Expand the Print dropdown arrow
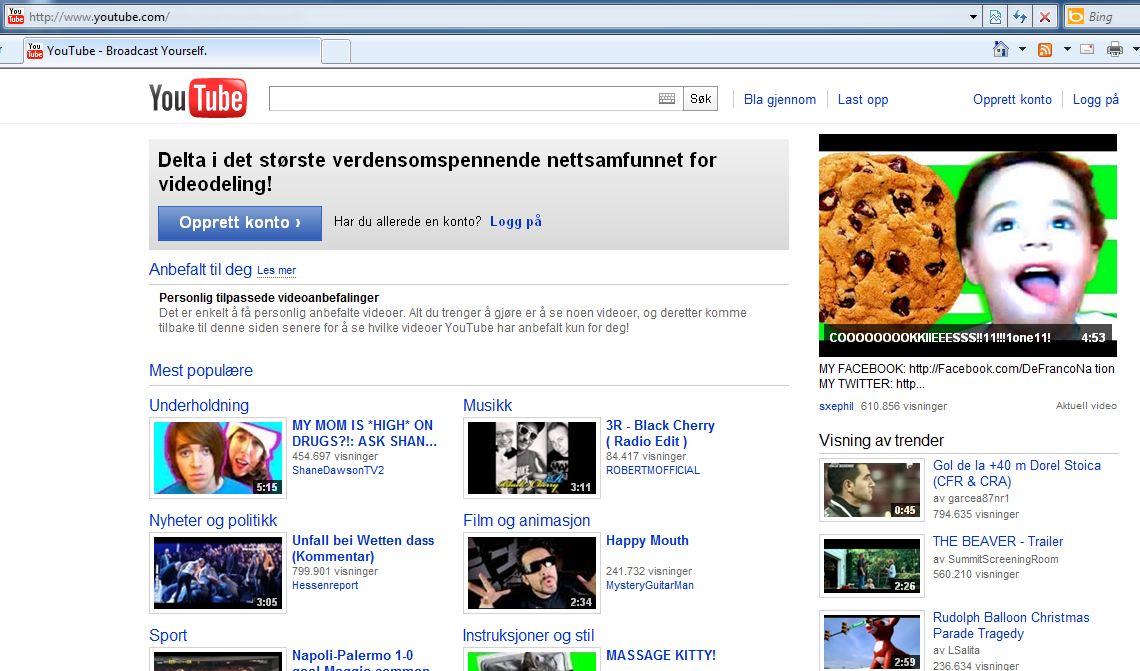The height and width of the screenshot is (671, 1140). 1135,49
